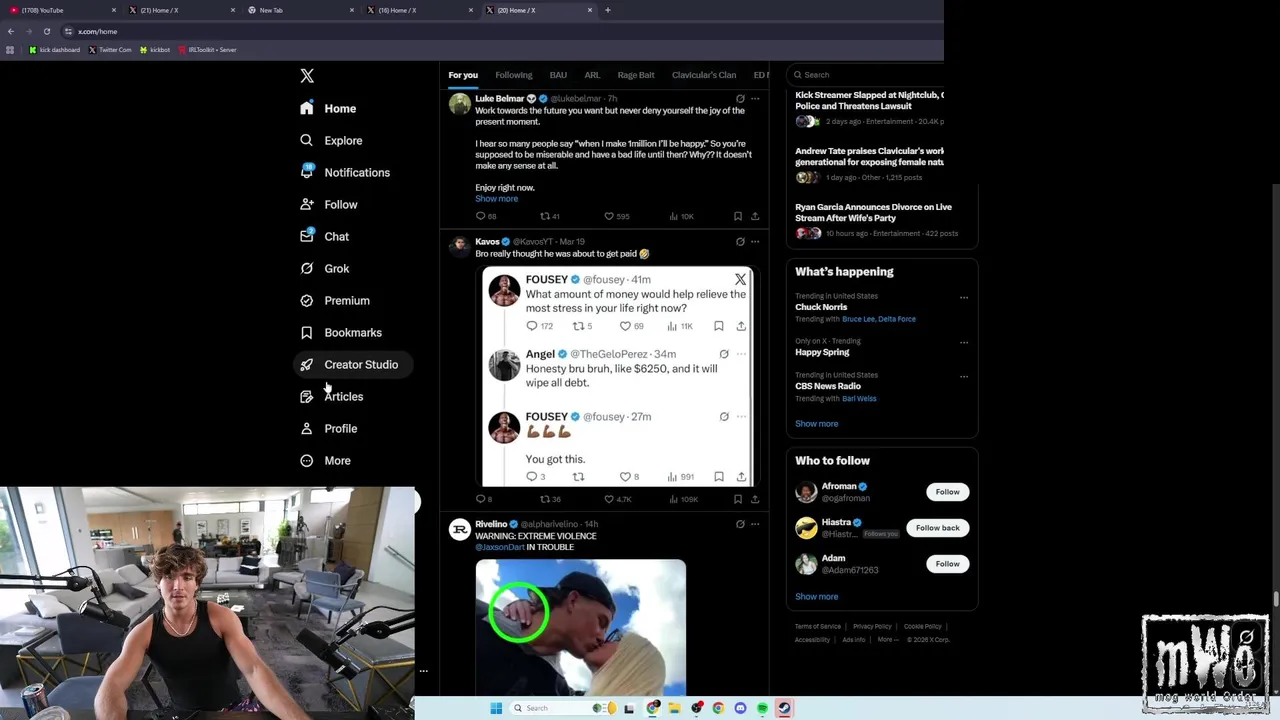Switch to the Rage Bait tab
Screen dimensions: 1280x720
coord(636,75)
